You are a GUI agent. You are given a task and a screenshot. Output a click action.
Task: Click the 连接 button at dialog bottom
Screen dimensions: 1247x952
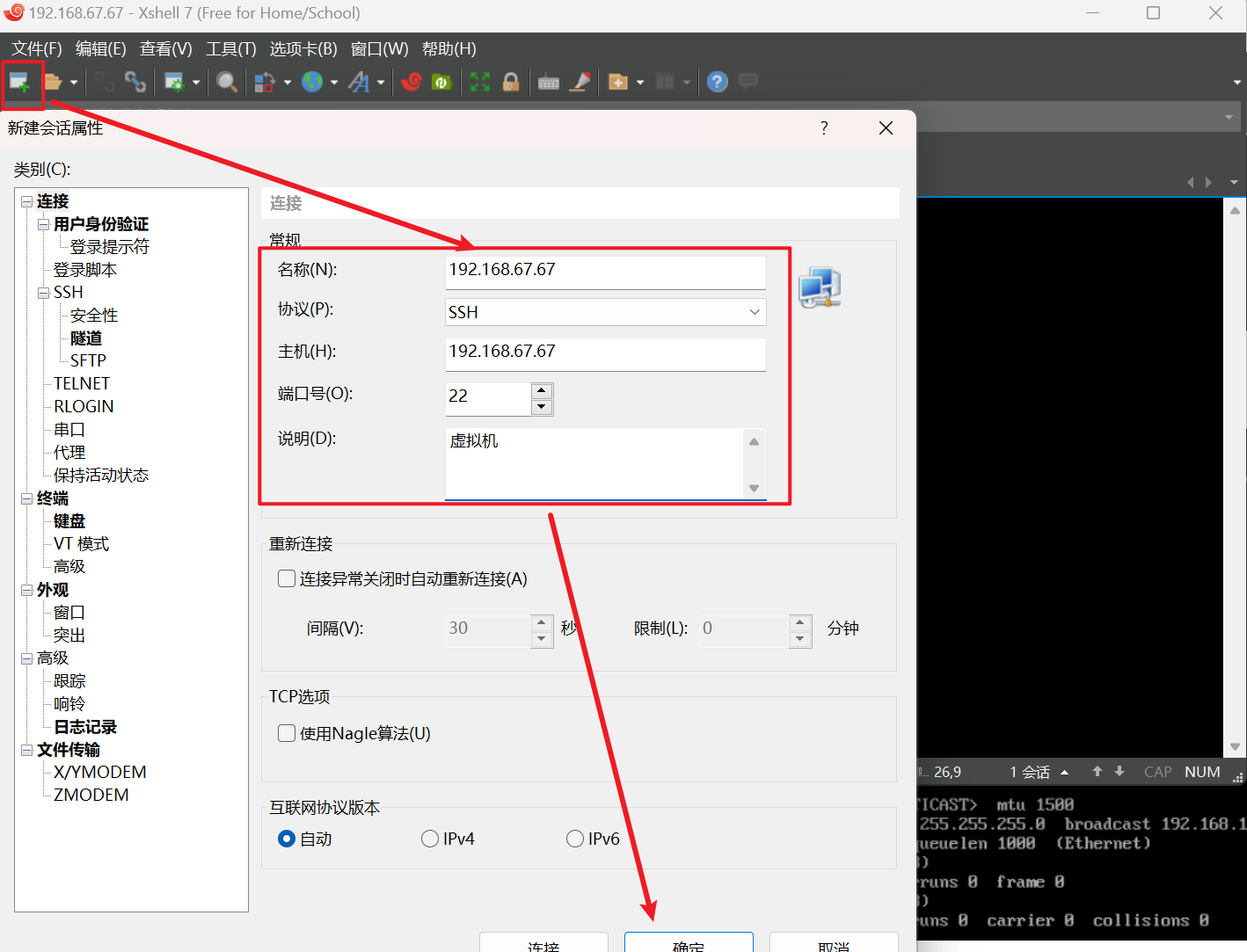coord(543,942)
